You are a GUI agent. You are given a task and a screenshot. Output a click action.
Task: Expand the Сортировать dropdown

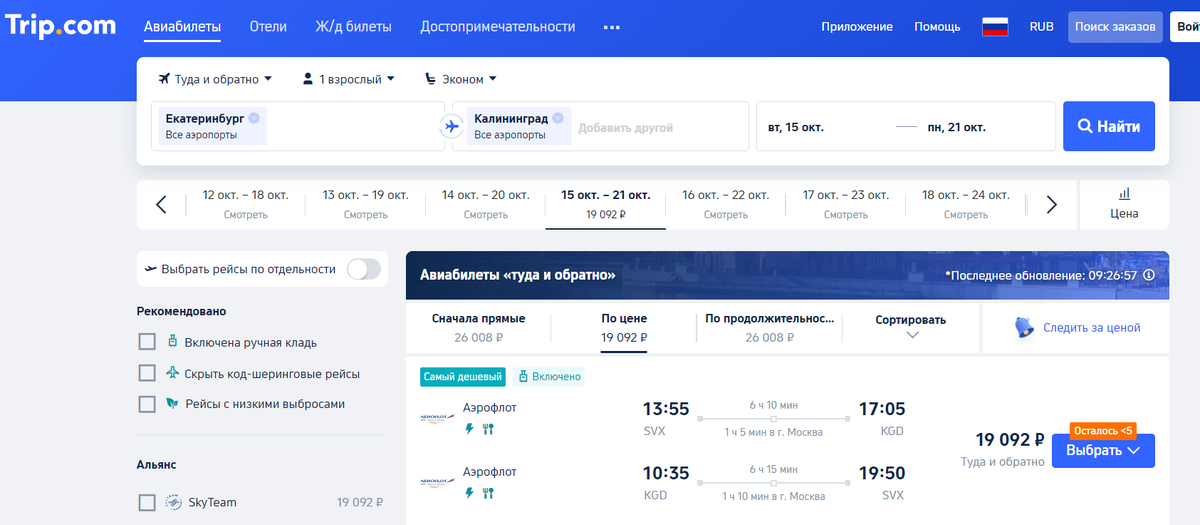[x=911, y=327]
